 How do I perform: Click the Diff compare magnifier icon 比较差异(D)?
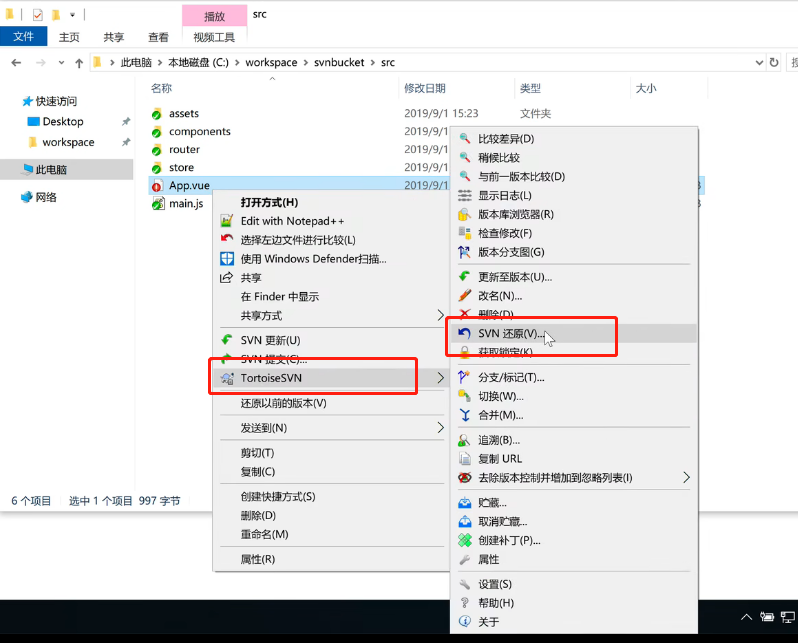[464, 138]
